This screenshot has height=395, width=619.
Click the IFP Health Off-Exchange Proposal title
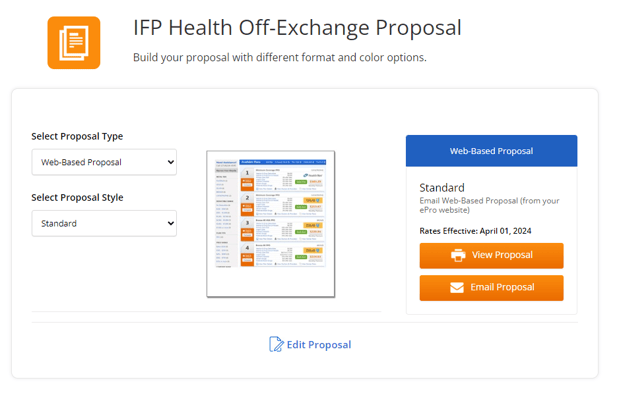coord(297,28)
